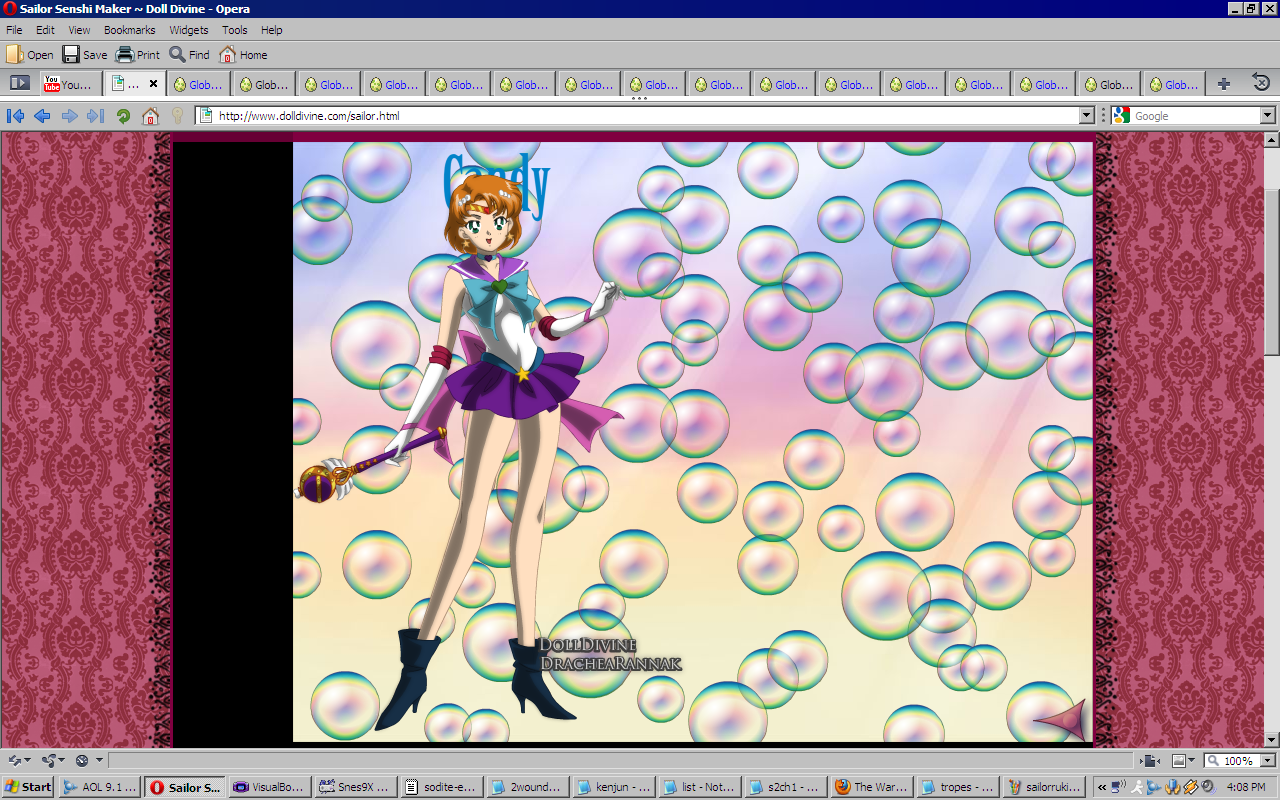Screen dimensions: 1280x800
Task: Open the Bookmarks menu
Action: [129, 30]
